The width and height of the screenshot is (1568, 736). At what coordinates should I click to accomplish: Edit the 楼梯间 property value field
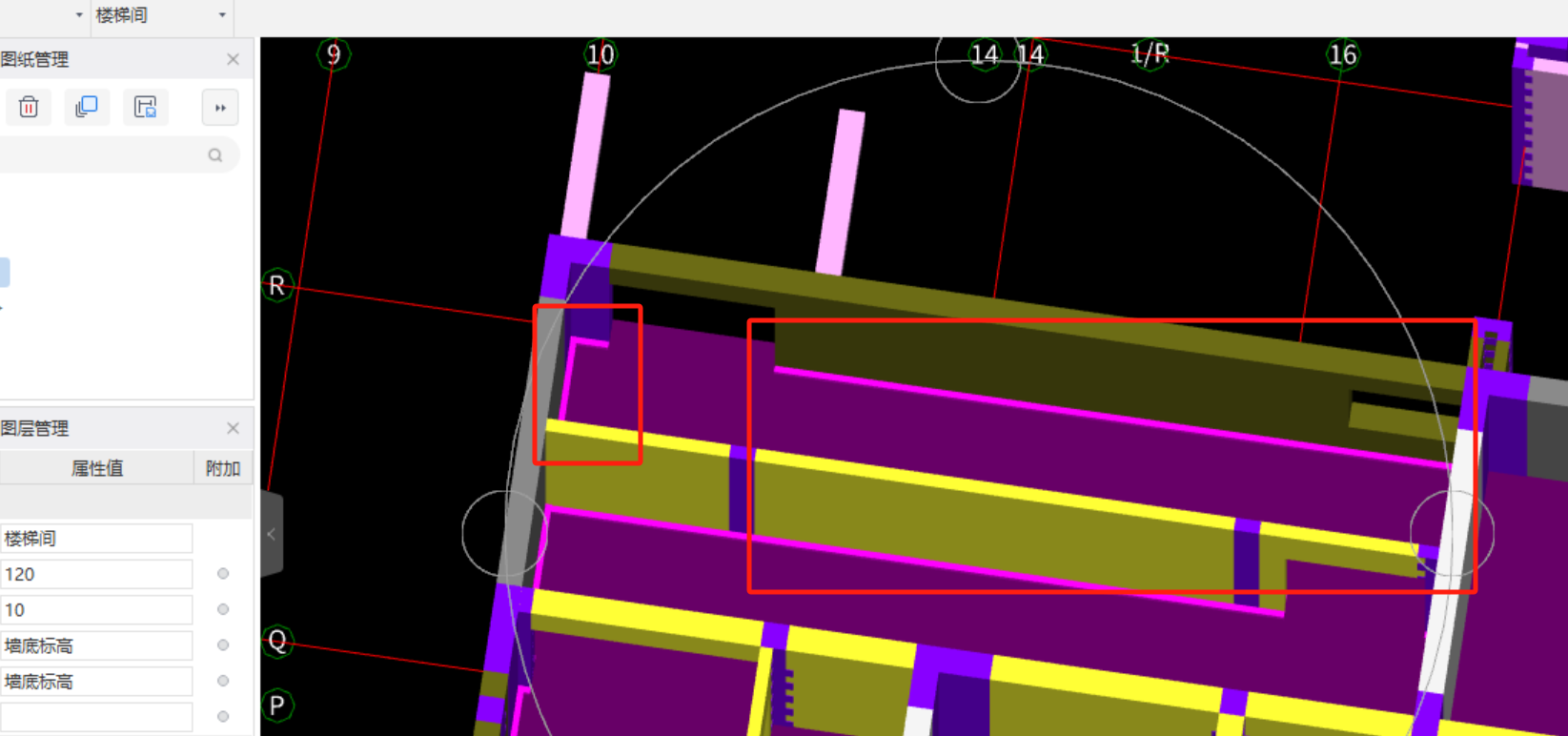[x=96, y=539]
